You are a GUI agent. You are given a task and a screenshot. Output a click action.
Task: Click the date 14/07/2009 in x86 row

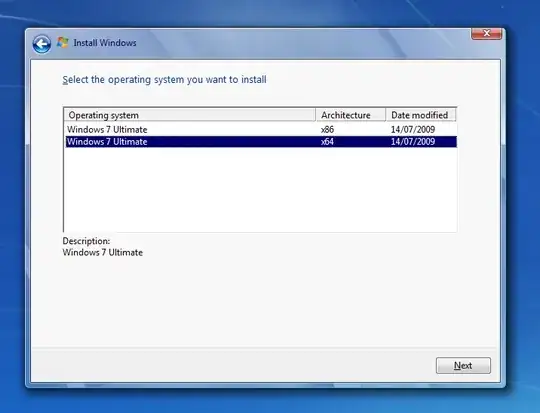(413, 130)
